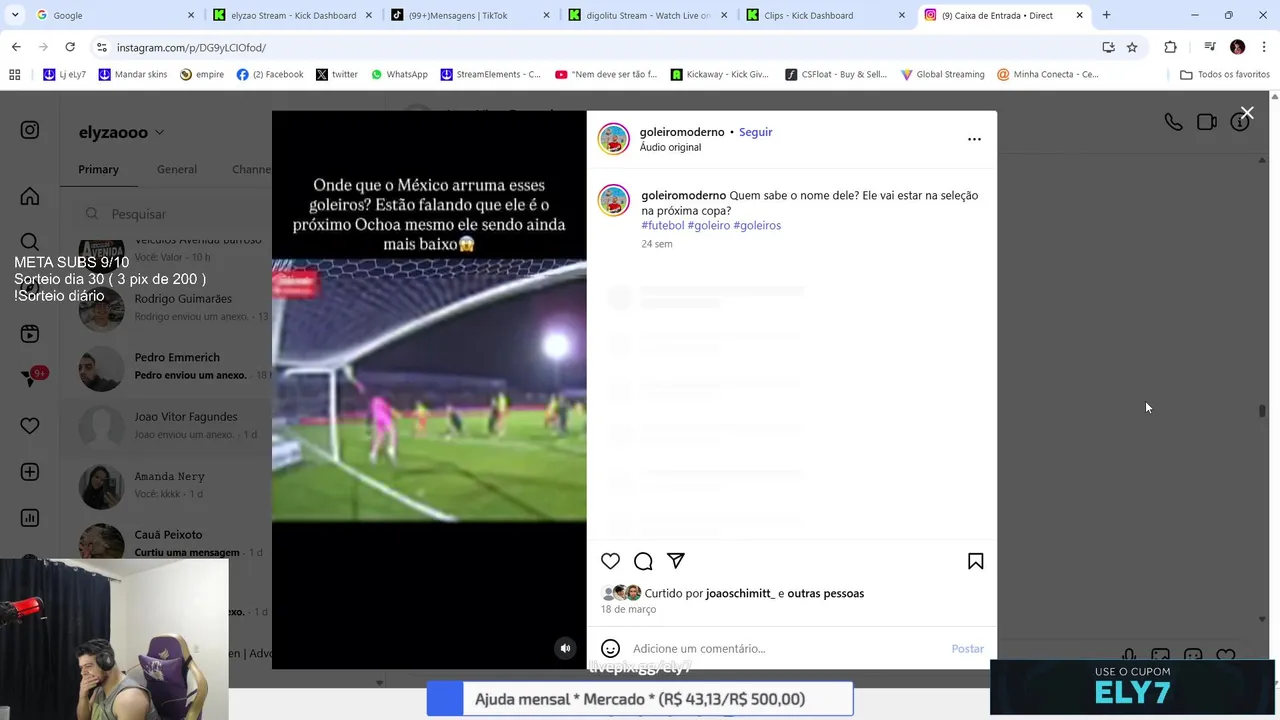
Task: Open chat with Cauã Peixoto
Action: click(167, 543)
